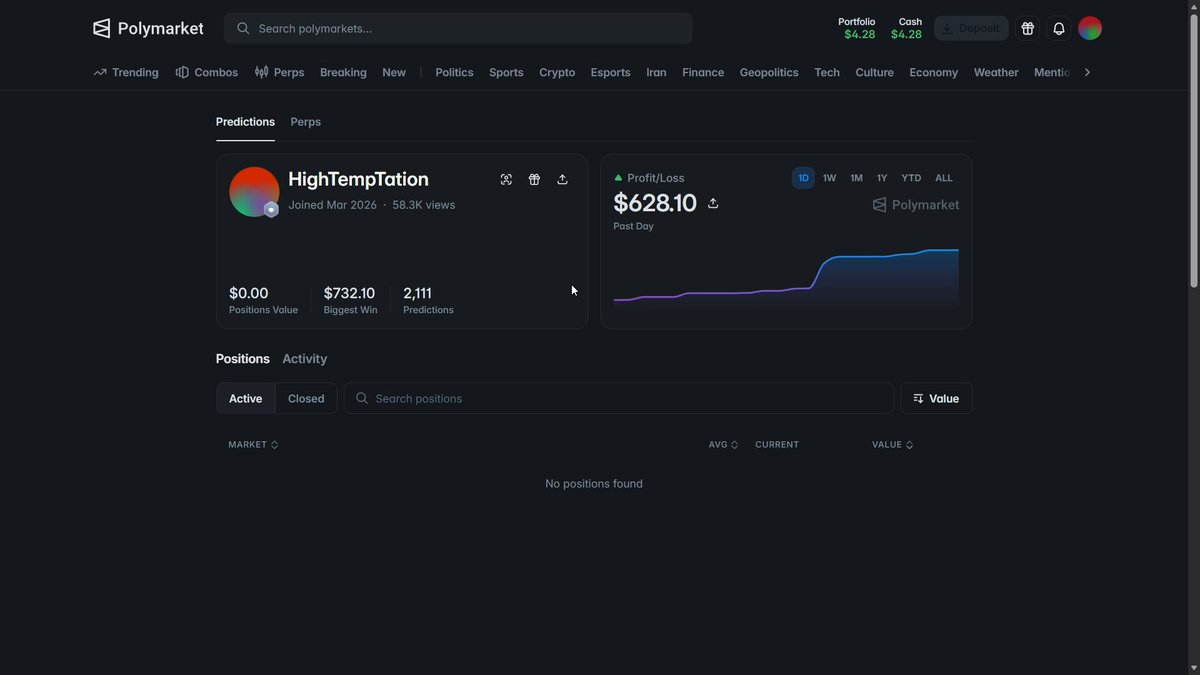The width and height of the screenshot is (1200, 675).
Task: Sort positions by Value column header
Action: [x=892, y=444]
